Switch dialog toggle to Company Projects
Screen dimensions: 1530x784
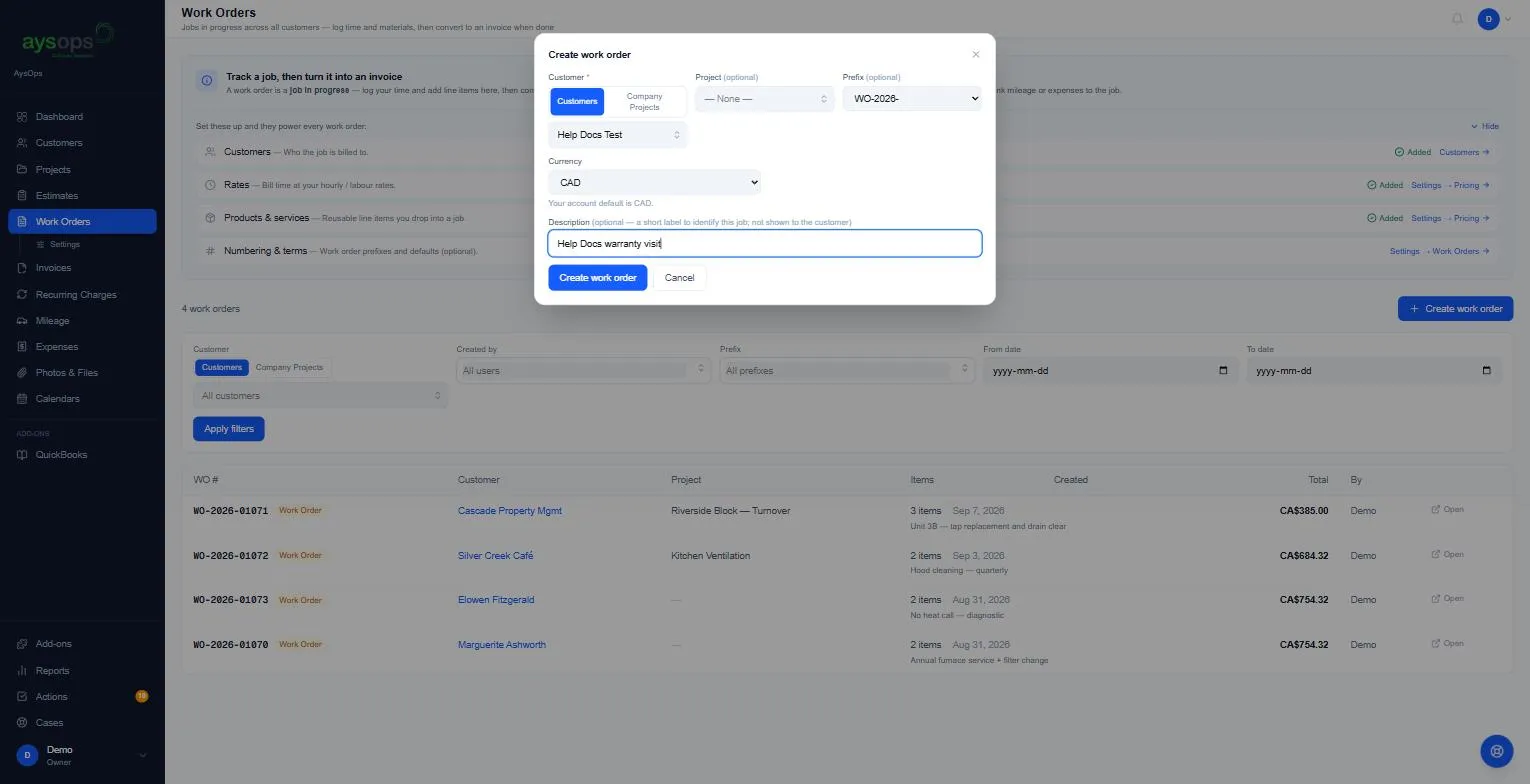(x=644, y=101)
